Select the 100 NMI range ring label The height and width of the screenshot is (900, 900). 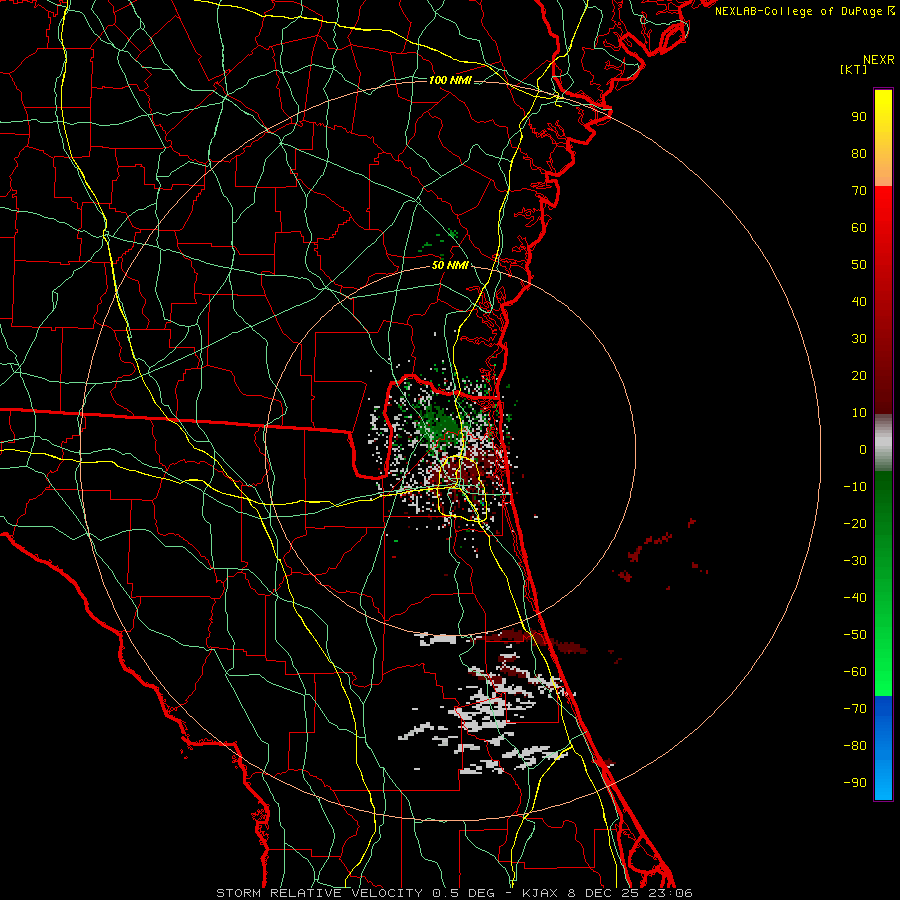(x=451, y=80)
